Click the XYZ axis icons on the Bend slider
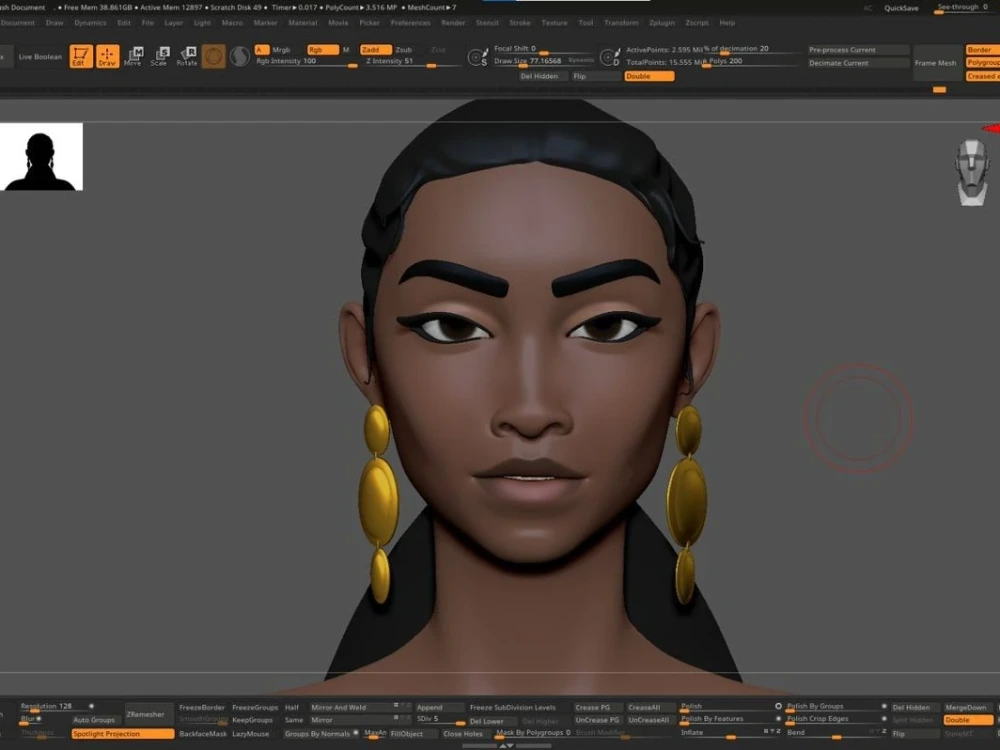This screenshot has height=750, width=1000. 879,732
